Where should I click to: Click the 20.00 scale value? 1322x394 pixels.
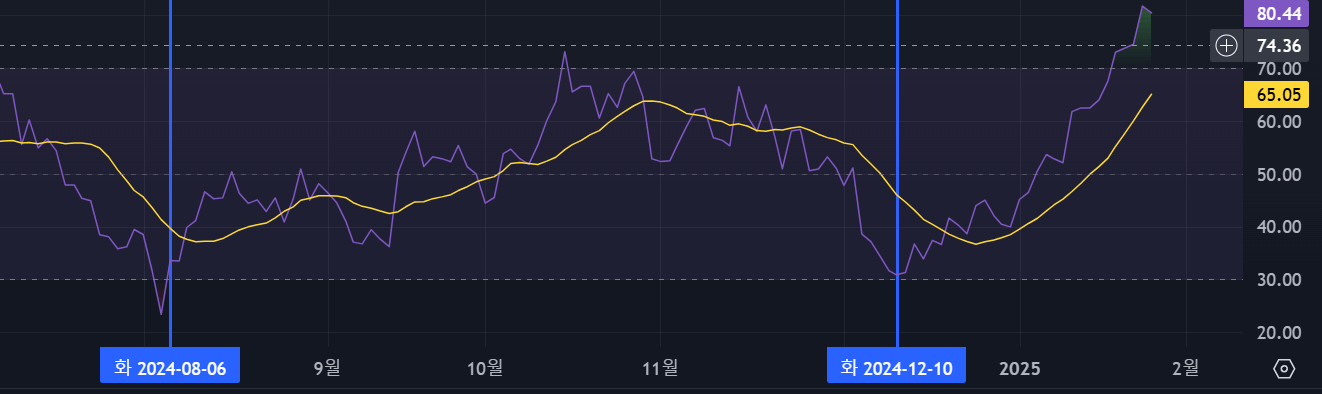click(1278, 333)
